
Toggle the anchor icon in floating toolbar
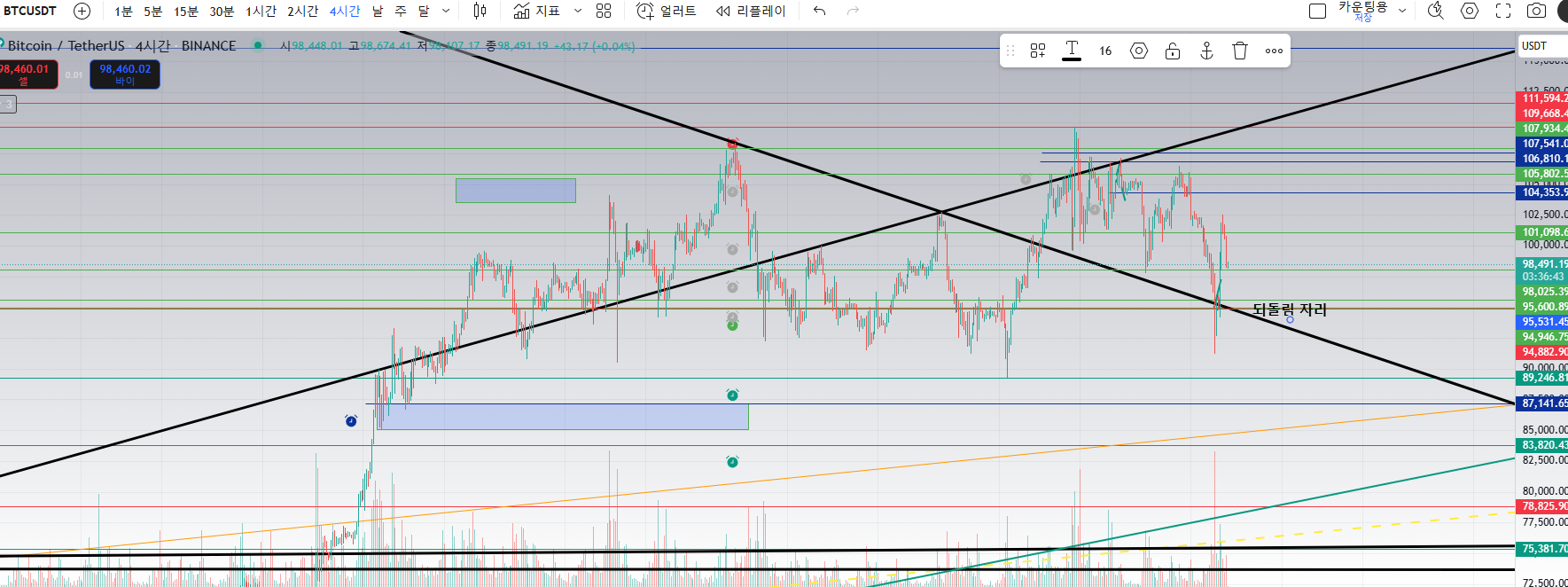click(x=1206, y=51)
